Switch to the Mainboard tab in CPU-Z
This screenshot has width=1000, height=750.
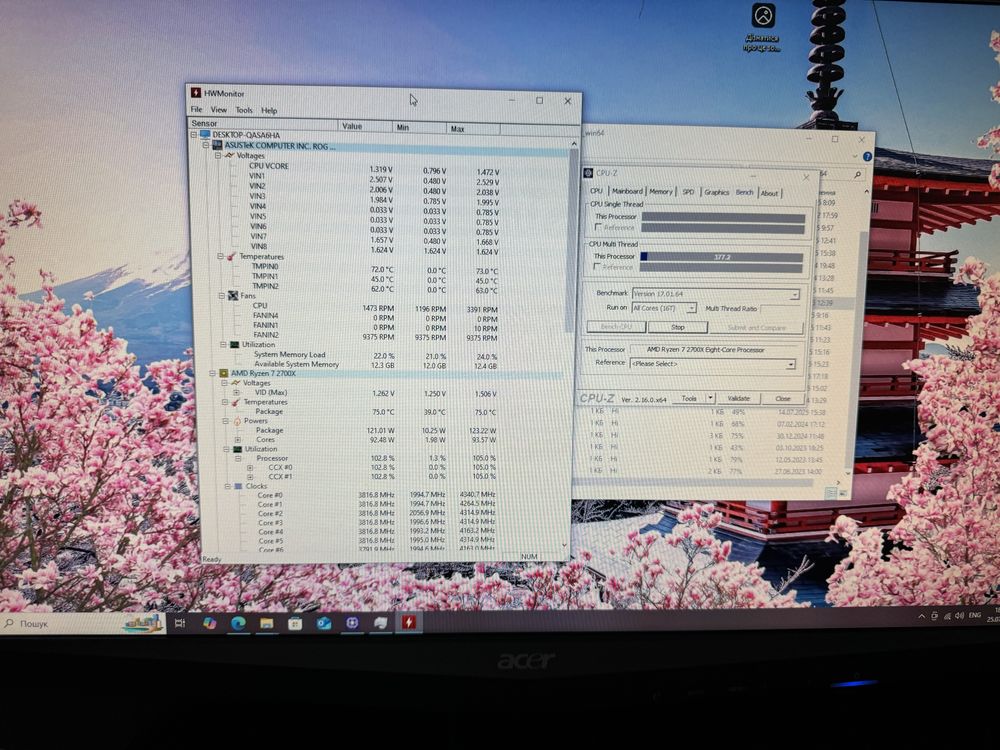click(x=627, y=191)
